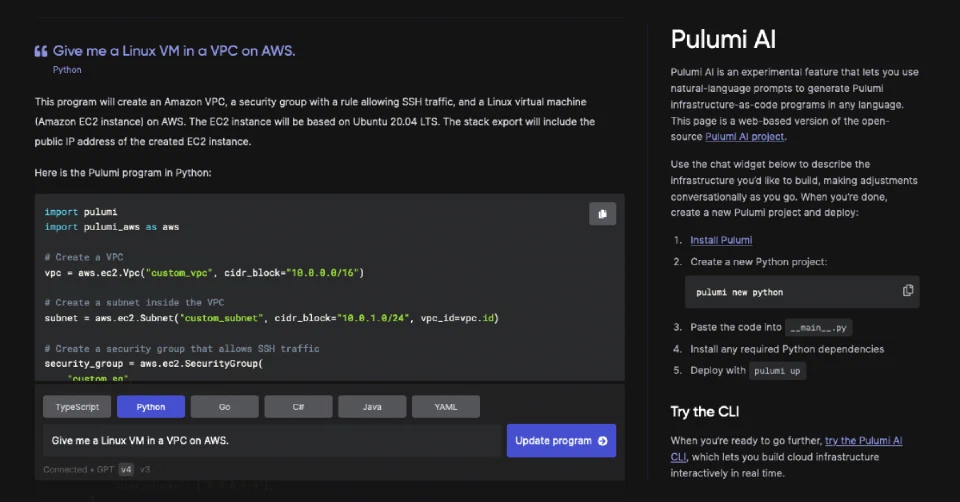Screen dimensions: 960x502
Task: Switch the code language to Go
Action: [x=225, y=406]
